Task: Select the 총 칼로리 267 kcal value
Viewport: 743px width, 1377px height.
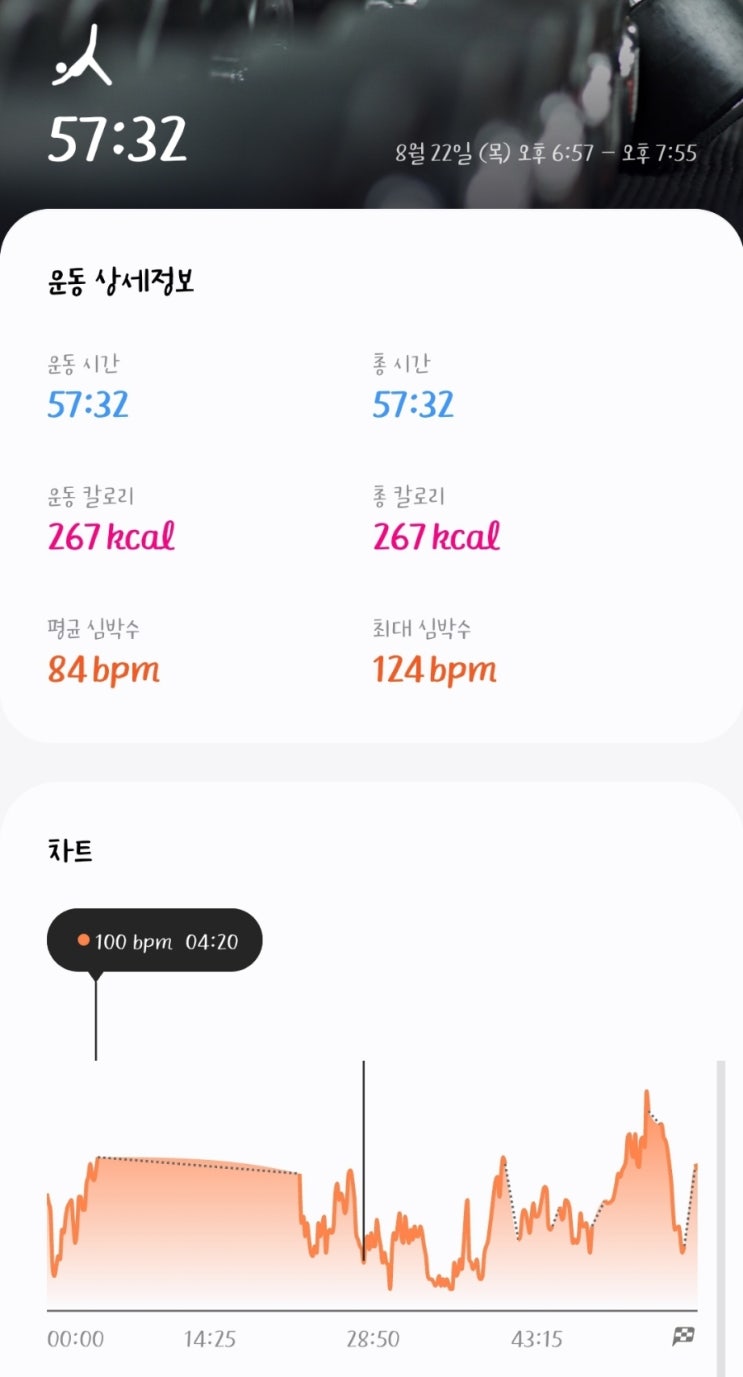Action: [x=436, y=537]
